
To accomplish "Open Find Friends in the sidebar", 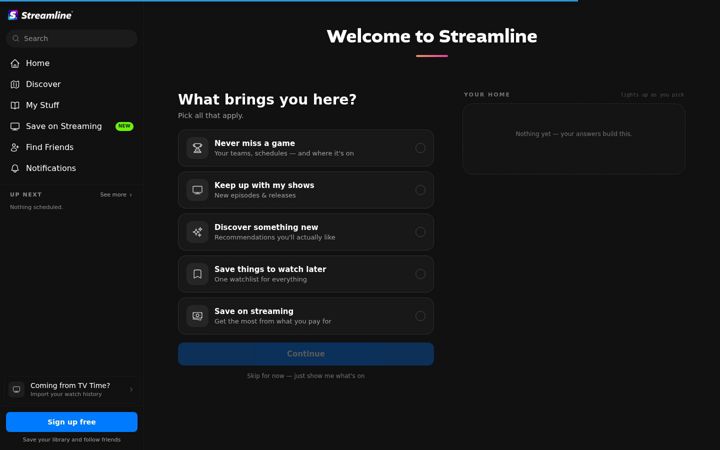I will [72, 147].
